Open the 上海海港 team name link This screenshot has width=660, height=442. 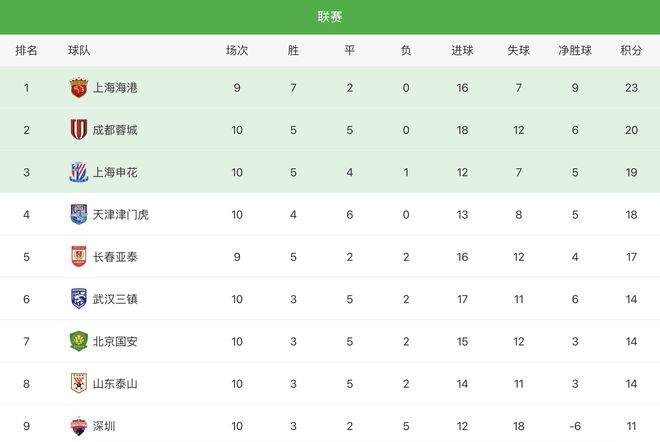pos(115,88)
